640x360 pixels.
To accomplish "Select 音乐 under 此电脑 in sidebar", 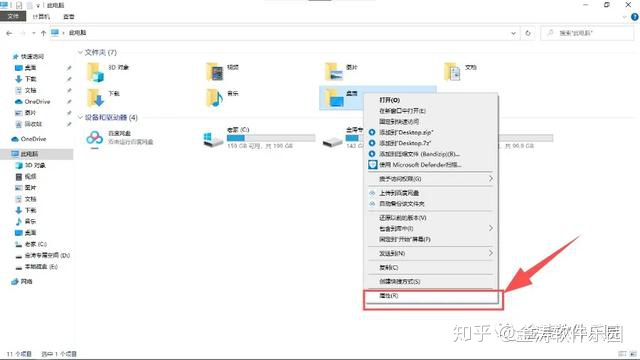I will (26, 221).
